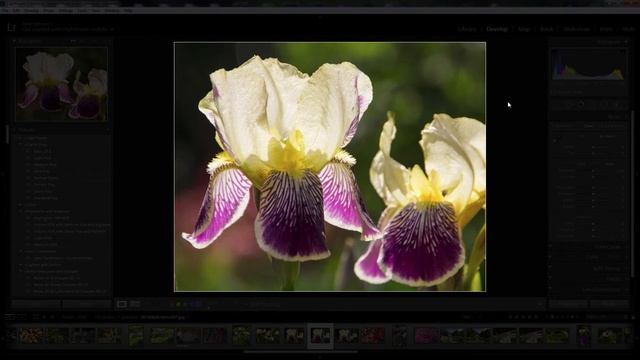Screen dimensions: 640x360
Task: Switch to the Map module
Action: point(524,29)
